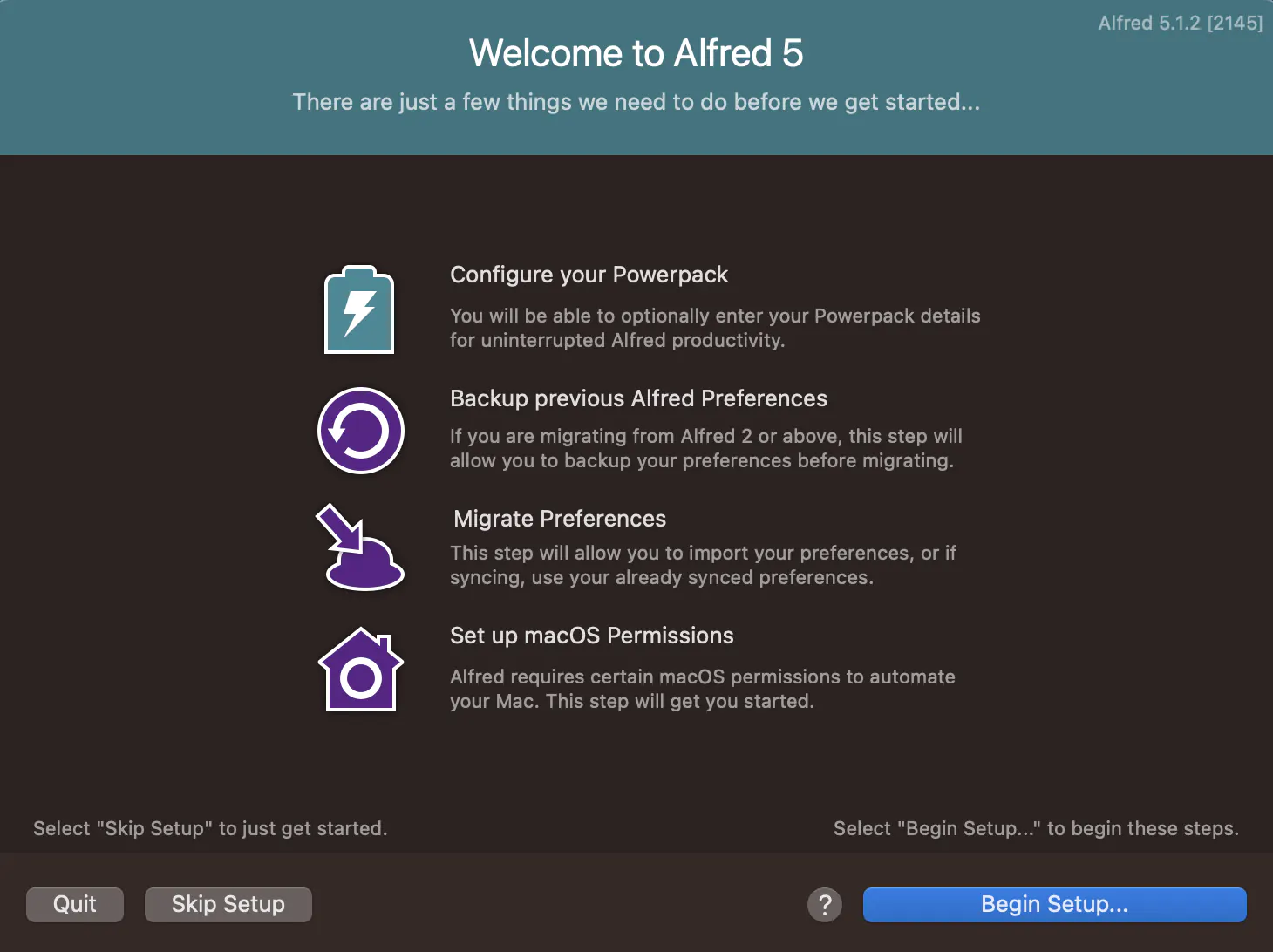Click the Powerpack details description text
Viewport: 1273px width, 952px height.
(715, 328)
